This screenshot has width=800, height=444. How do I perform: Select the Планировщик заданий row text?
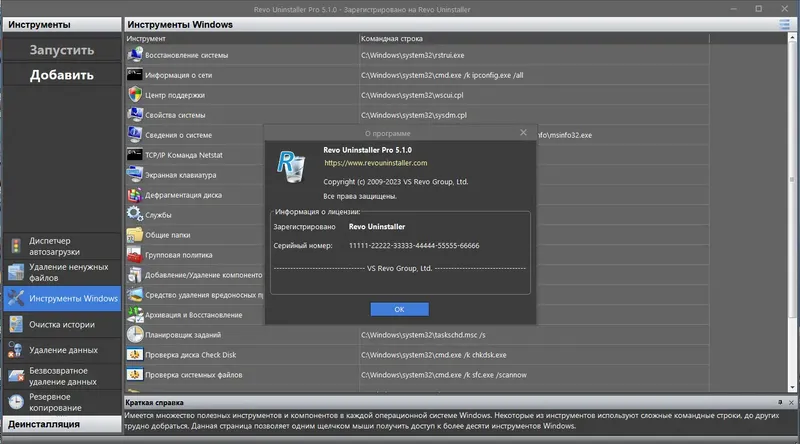(x=183, y=335)
